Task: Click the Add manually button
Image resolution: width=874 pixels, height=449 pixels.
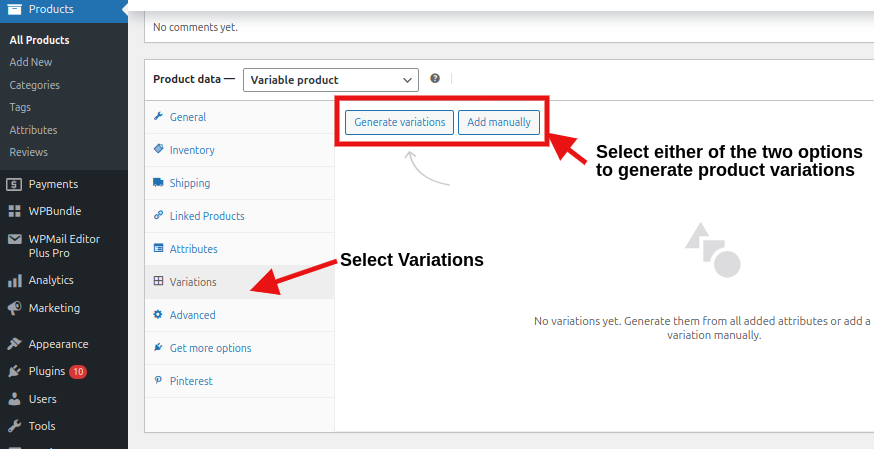Action: pyautogui.click(x=499, y=122)
